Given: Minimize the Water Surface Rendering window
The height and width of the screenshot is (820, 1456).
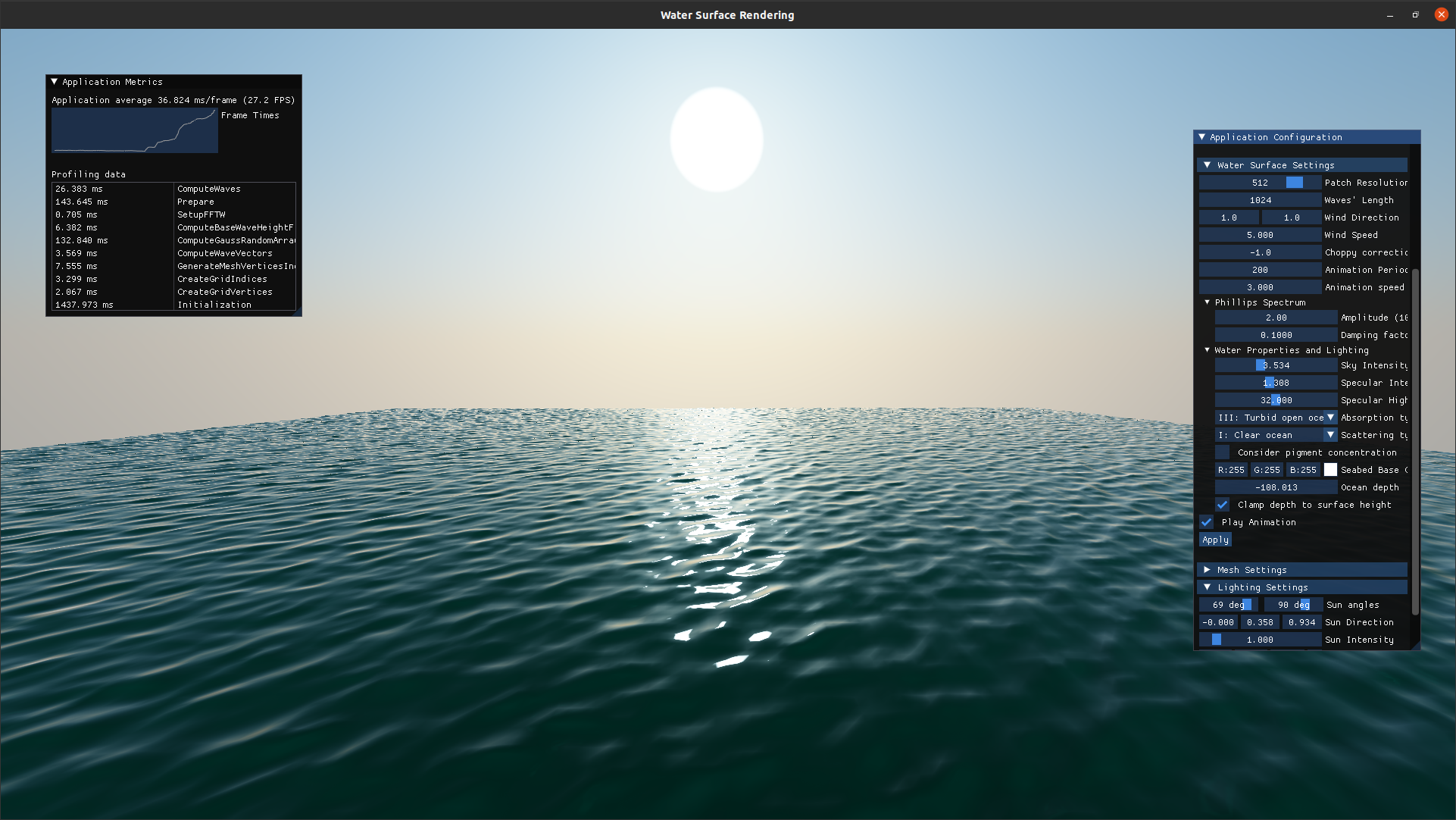Looking at the screenshot, I should pos(1389,14).
